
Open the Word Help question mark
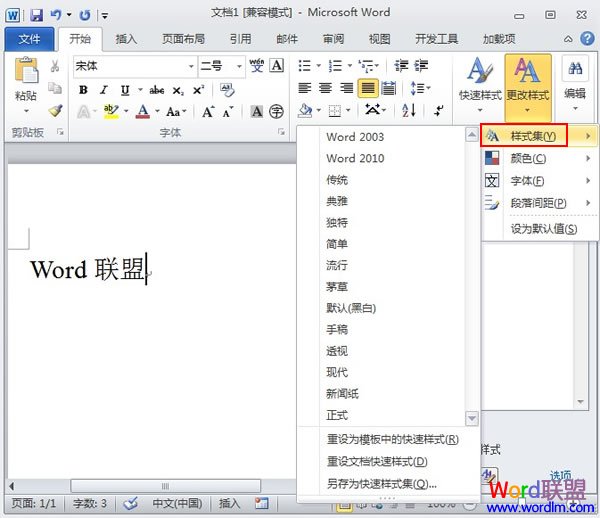click(x=587, y=39)
